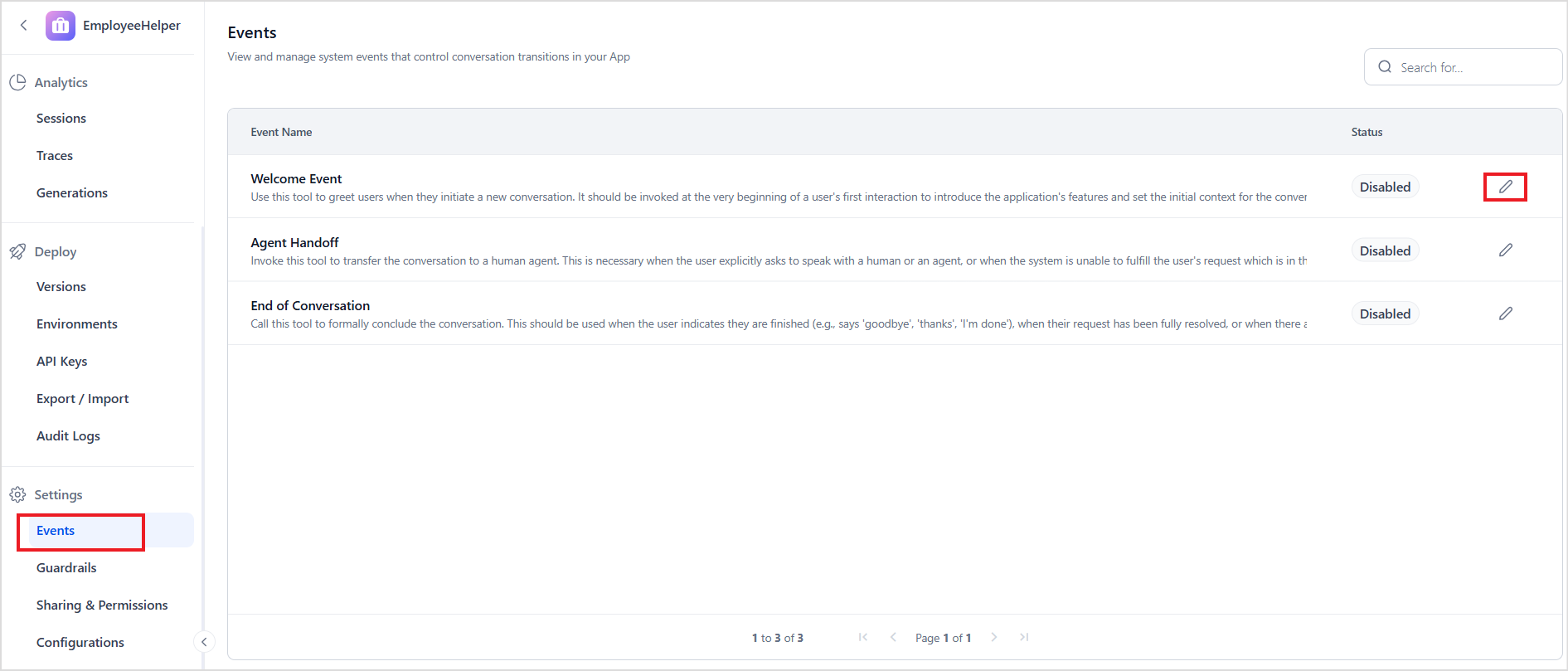Go to the next page arrow
1568x671 pixels.
tap(993, 637)
